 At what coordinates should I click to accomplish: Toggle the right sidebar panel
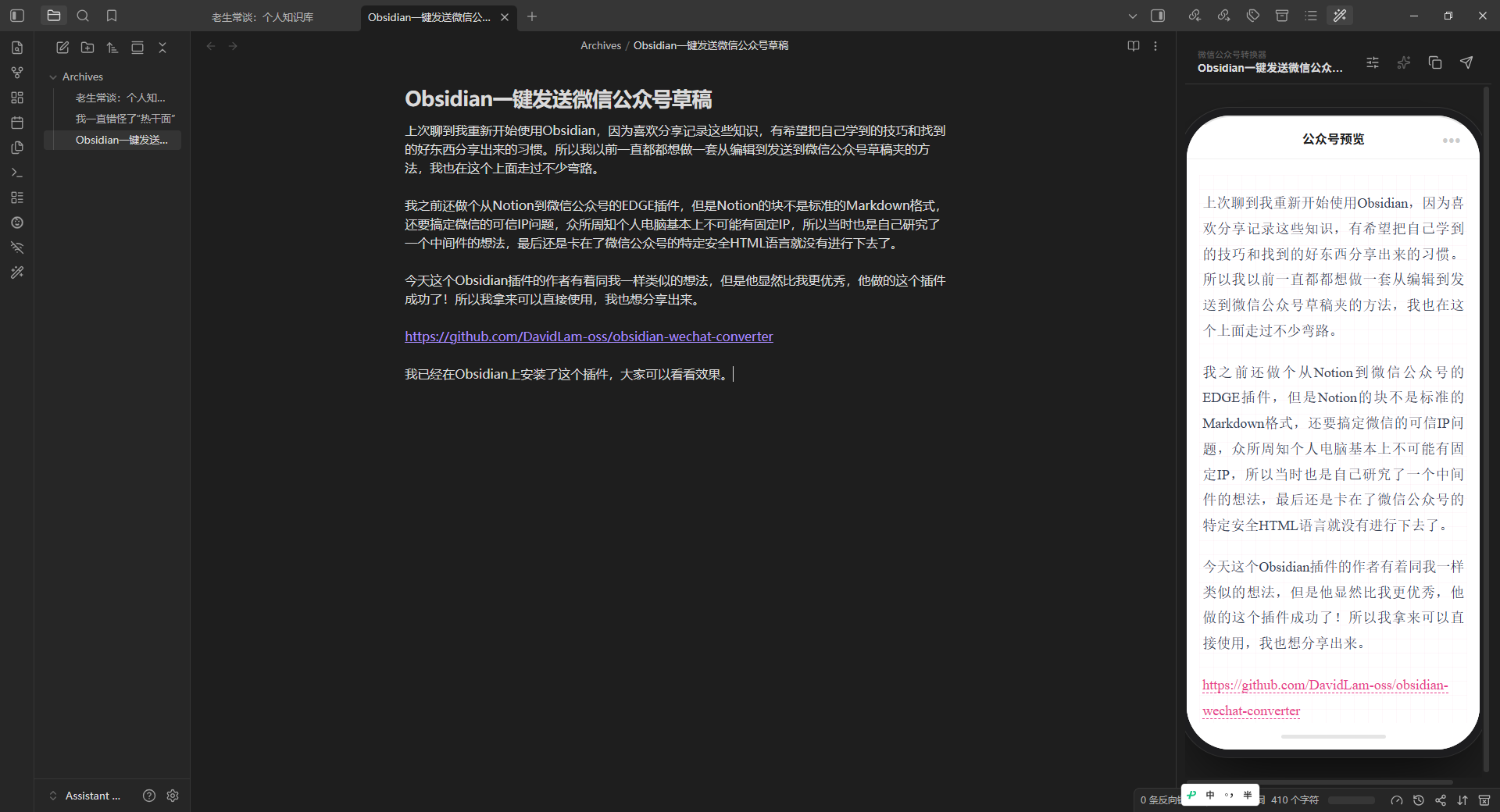click(x=1158, y=16)
